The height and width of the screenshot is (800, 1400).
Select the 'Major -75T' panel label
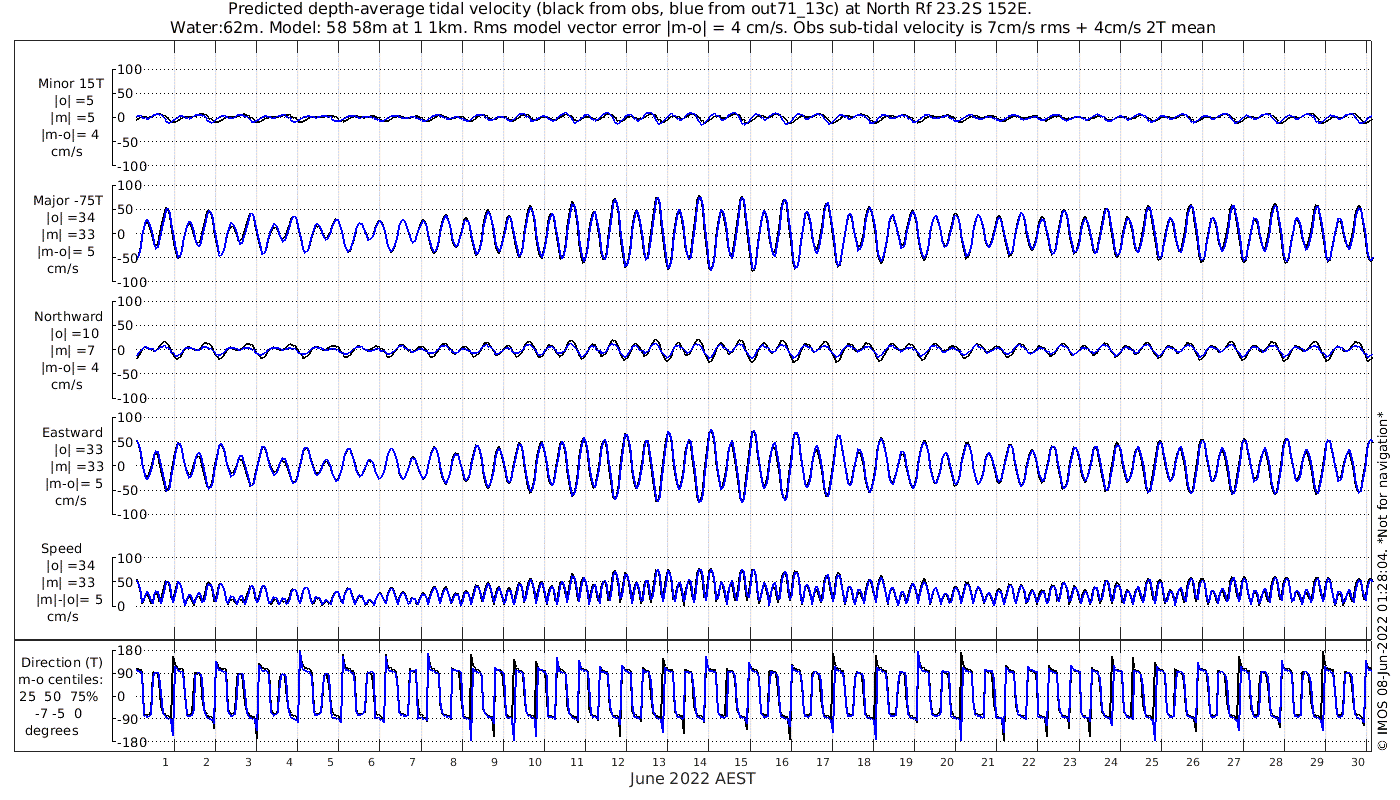pyautogui.click(x=67, y=201)
